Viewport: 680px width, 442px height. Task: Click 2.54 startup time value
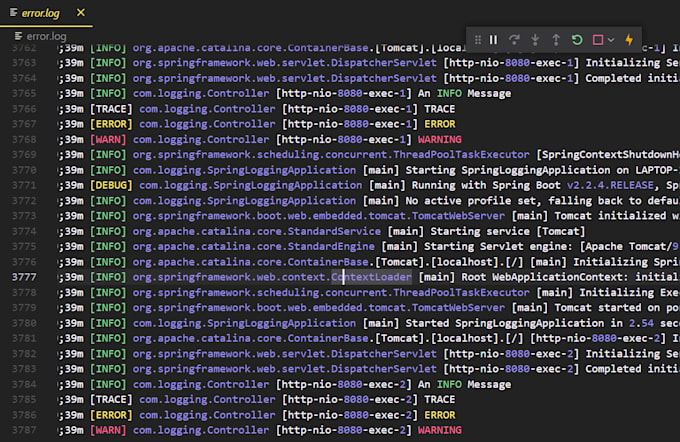pos(641,323)
